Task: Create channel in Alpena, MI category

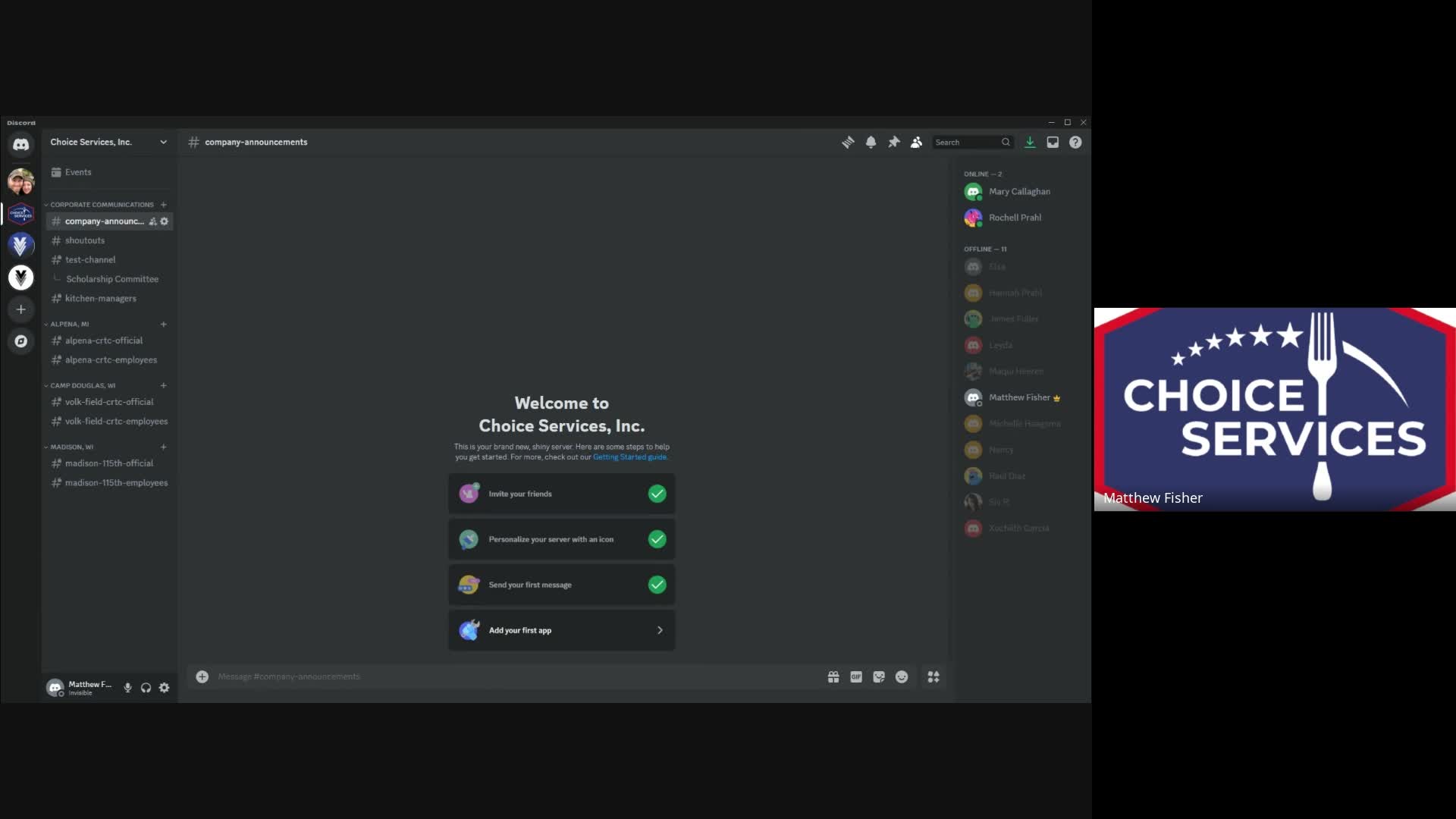Action: [x=163, y=324]
